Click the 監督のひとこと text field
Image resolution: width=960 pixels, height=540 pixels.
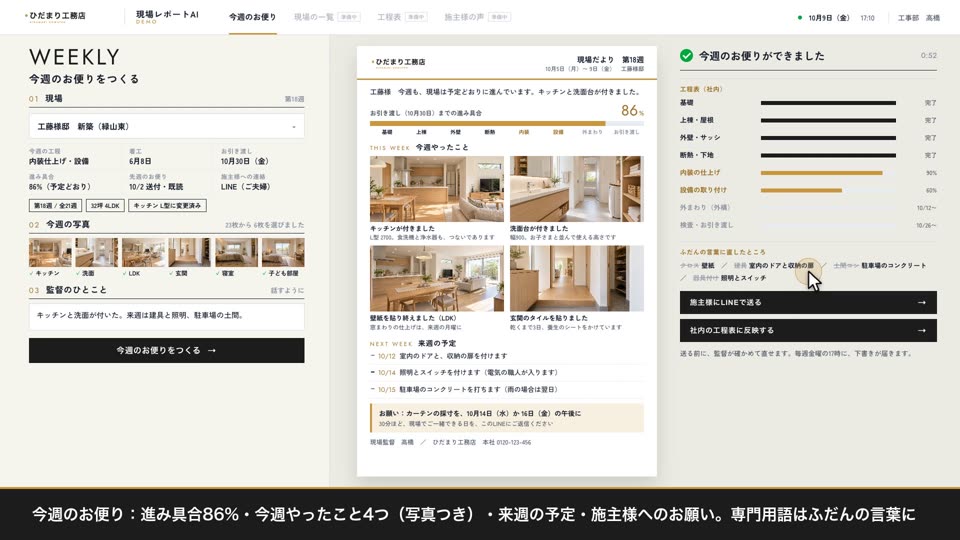(167, 316)
